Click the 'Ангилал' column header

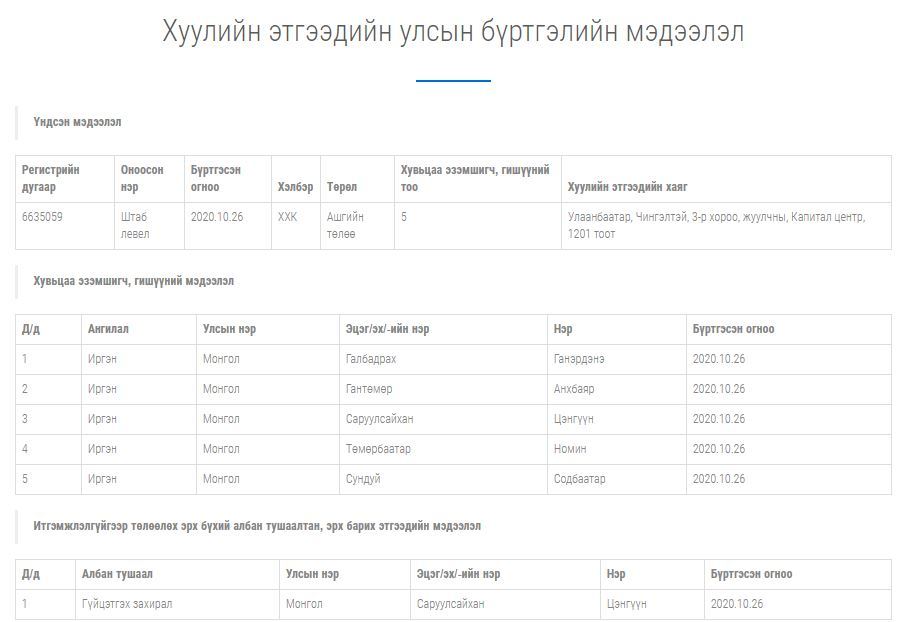coord(108,329)
